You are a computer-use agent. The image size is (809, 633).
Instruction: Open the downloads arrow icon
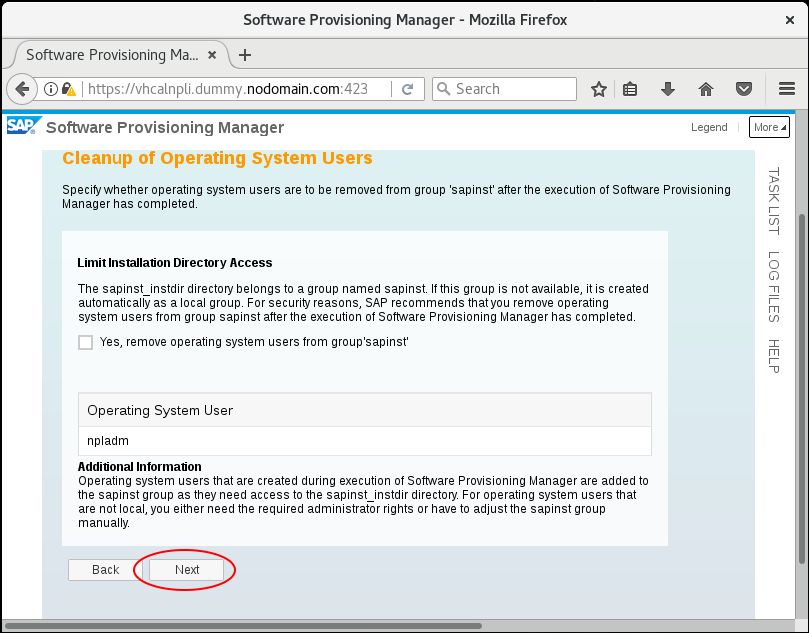(668, 89)
